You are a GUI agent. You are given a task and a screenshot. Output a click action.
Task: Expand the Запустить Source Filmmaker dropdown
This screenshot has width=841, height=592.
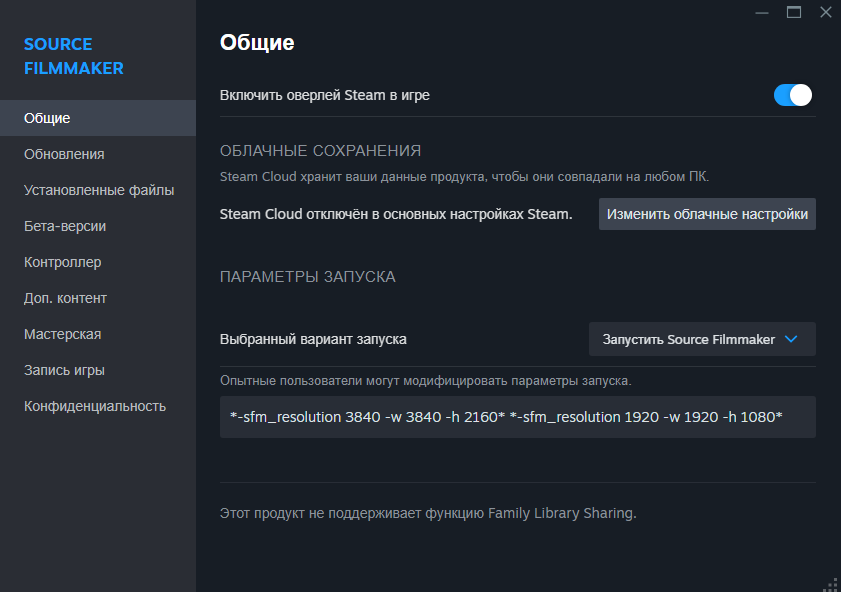tap(702, 339)
